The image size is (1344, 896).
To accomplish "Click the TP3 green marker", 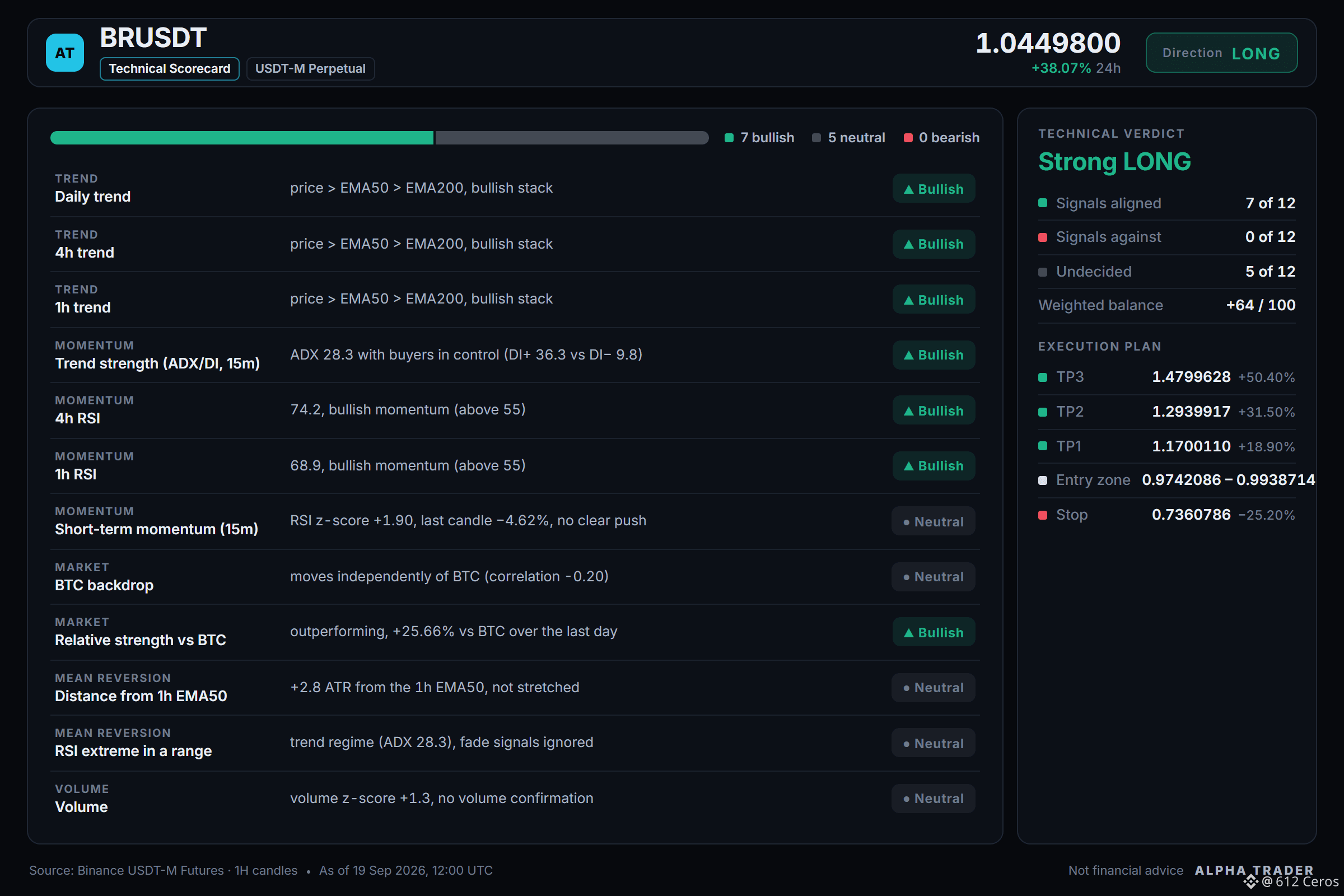I will pos(1042,377).
